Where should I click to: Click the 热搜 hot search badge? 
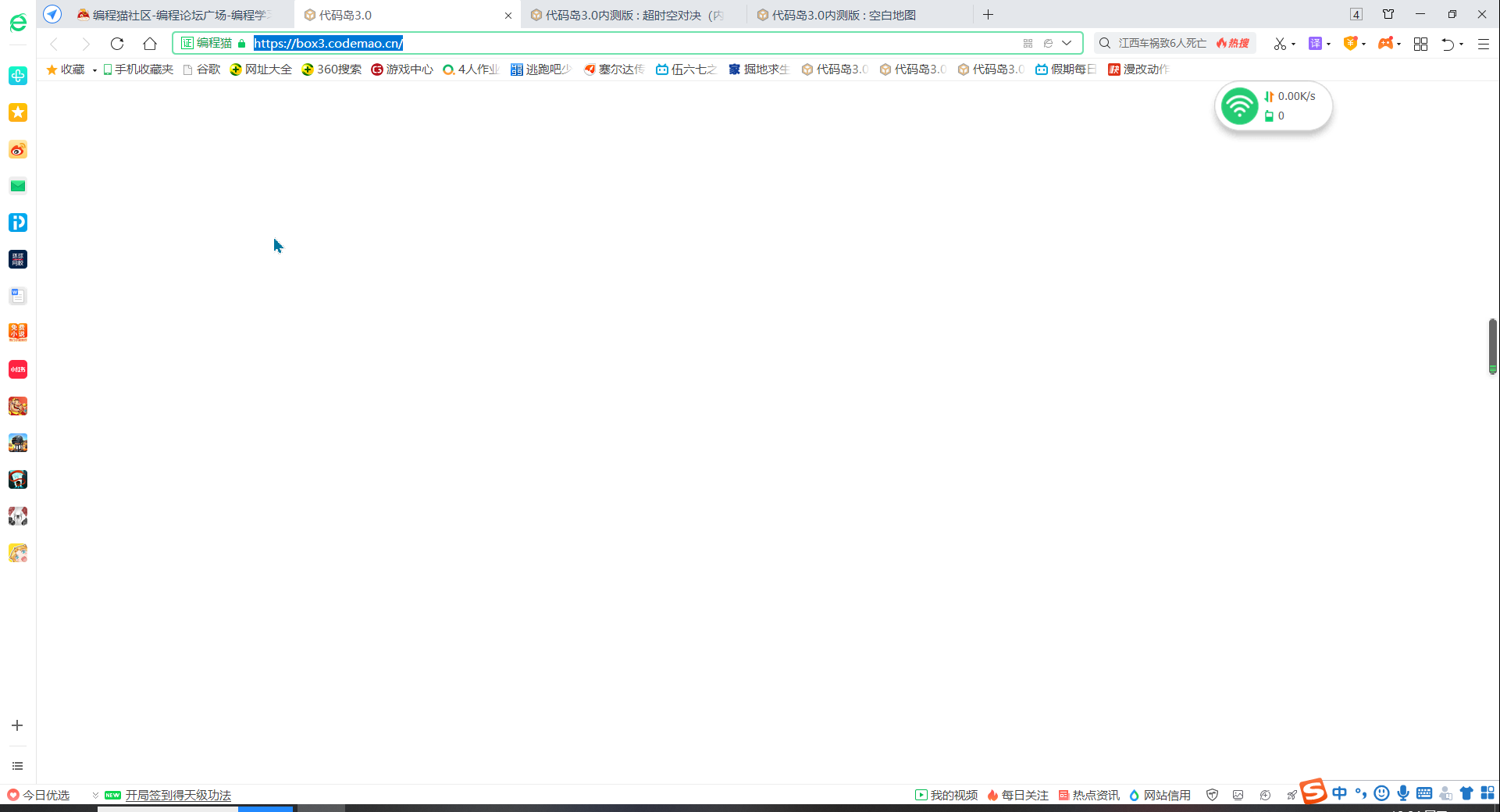pos(1233,44)
